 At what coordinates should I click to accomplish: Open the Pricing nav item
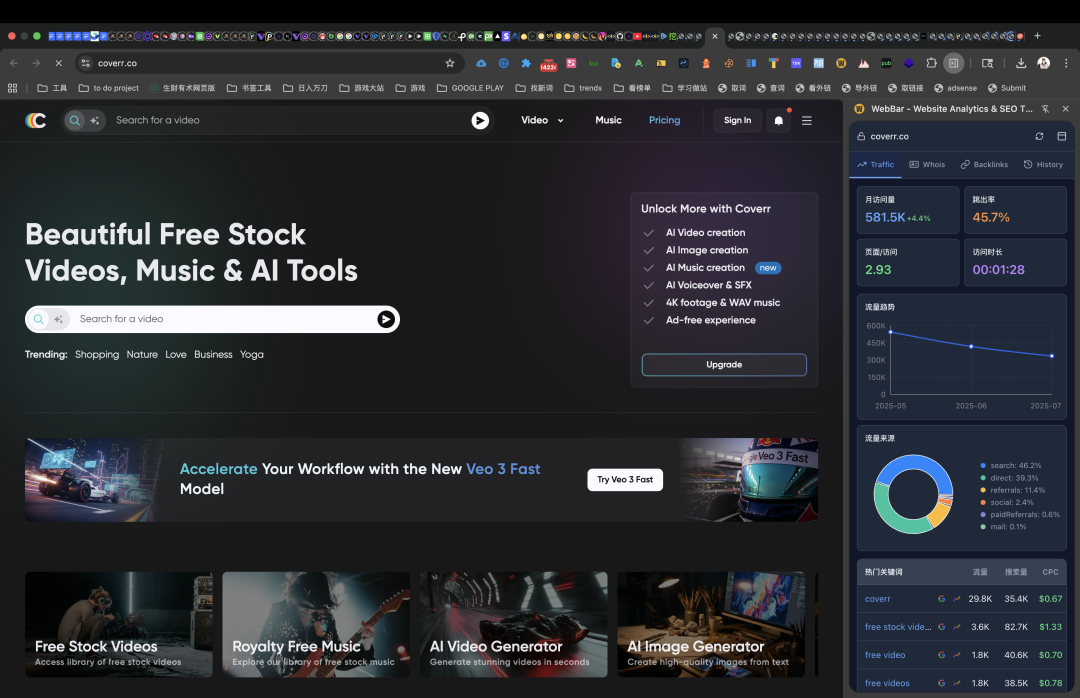coord(665,121)
